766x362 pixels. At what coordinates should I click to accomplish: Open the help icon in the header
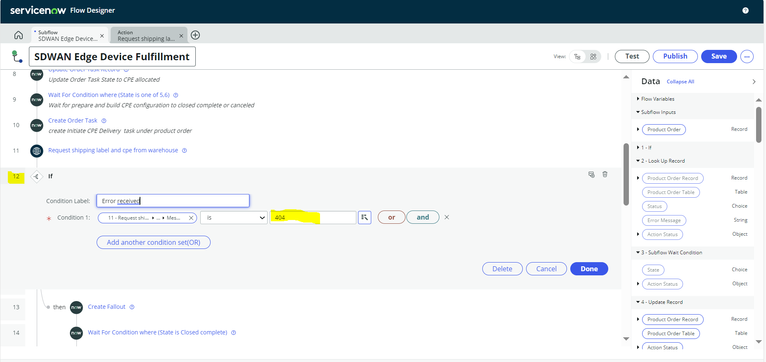point(745,10)
